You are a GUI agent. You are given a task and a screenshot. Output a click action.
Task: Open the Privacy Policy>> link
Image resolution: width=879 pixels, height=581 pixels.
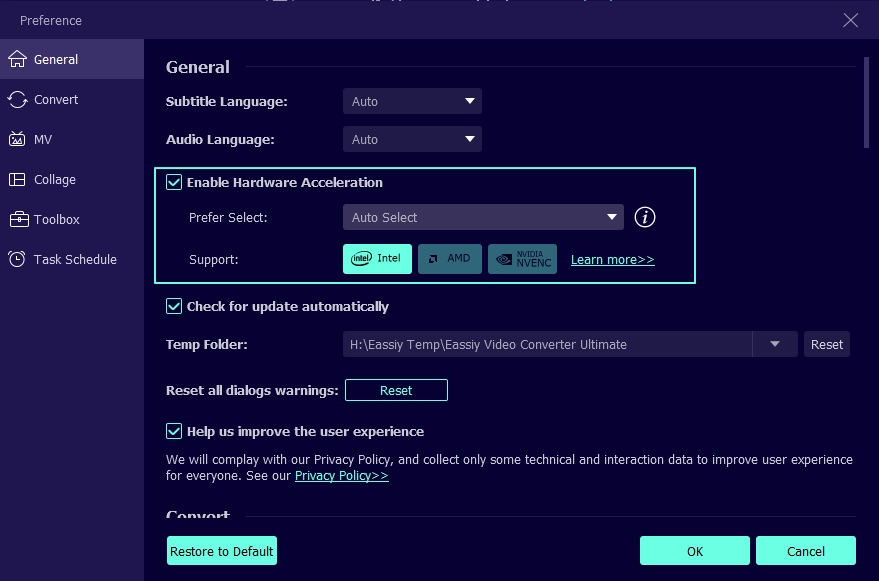click(x=342, y=476)
